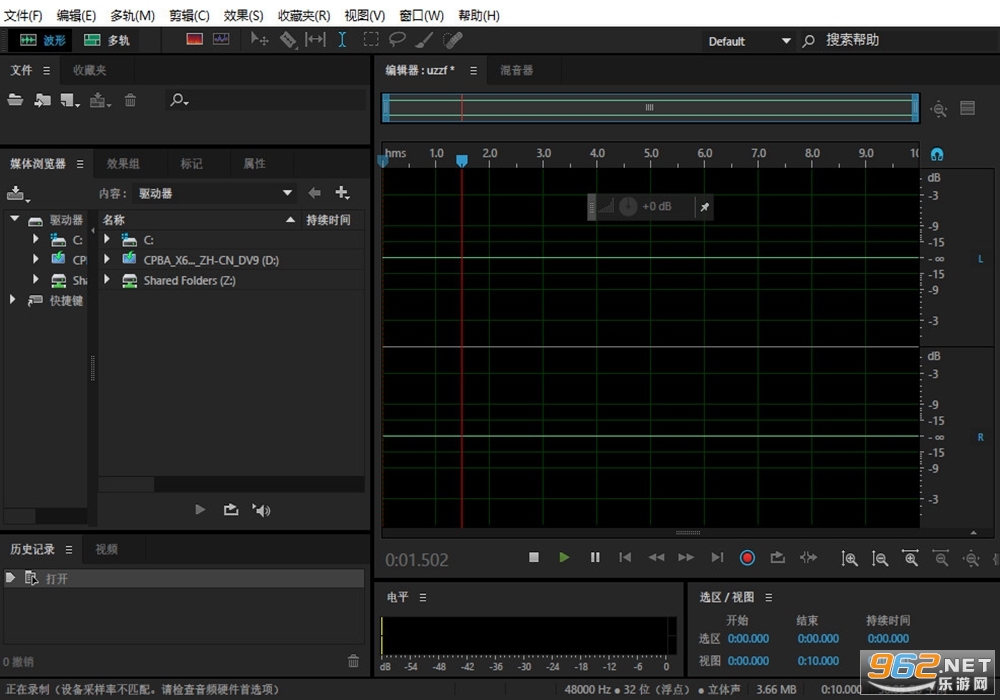Open the 效果(S) menu
Image resolution: width=1000 pixels, height=700 pixels.
tap(244, 15)
